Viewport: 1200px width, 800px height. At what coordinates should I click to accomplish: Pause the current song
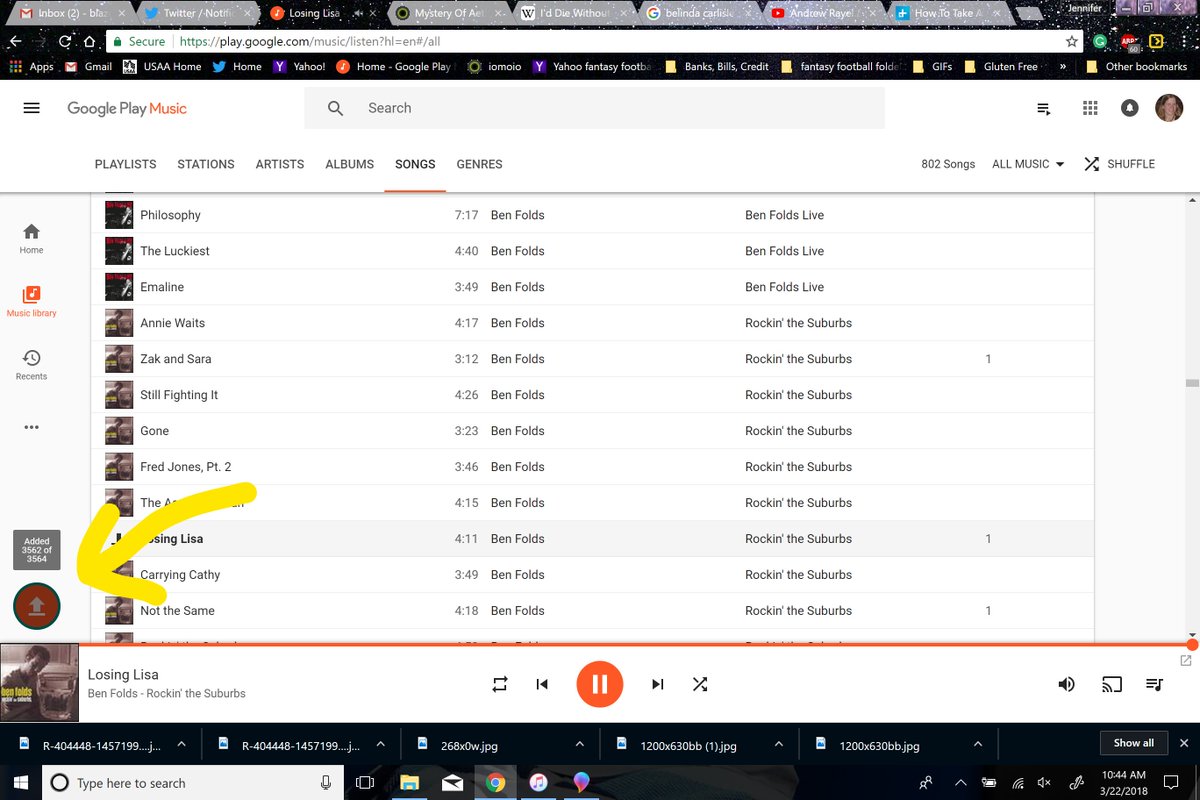pyautogui.click(x=600, y=684)
